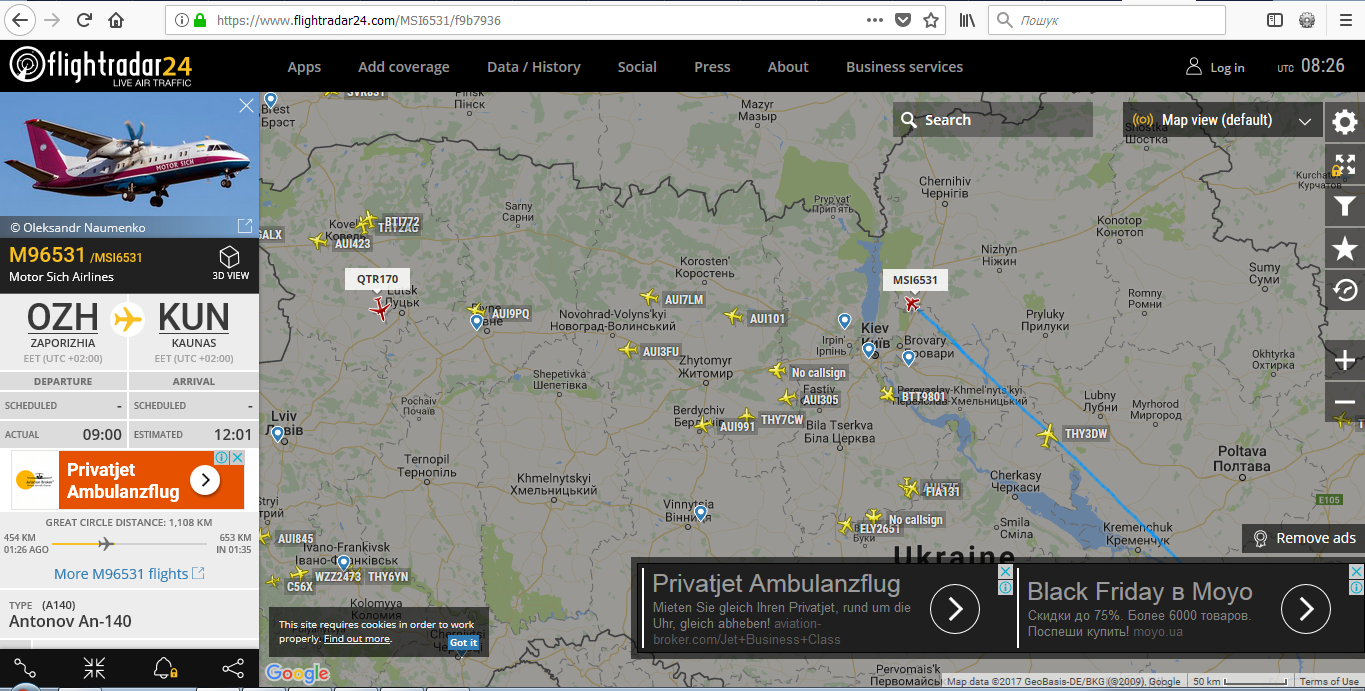Open the Apps menu item
1365x691 pixels.
304,67
